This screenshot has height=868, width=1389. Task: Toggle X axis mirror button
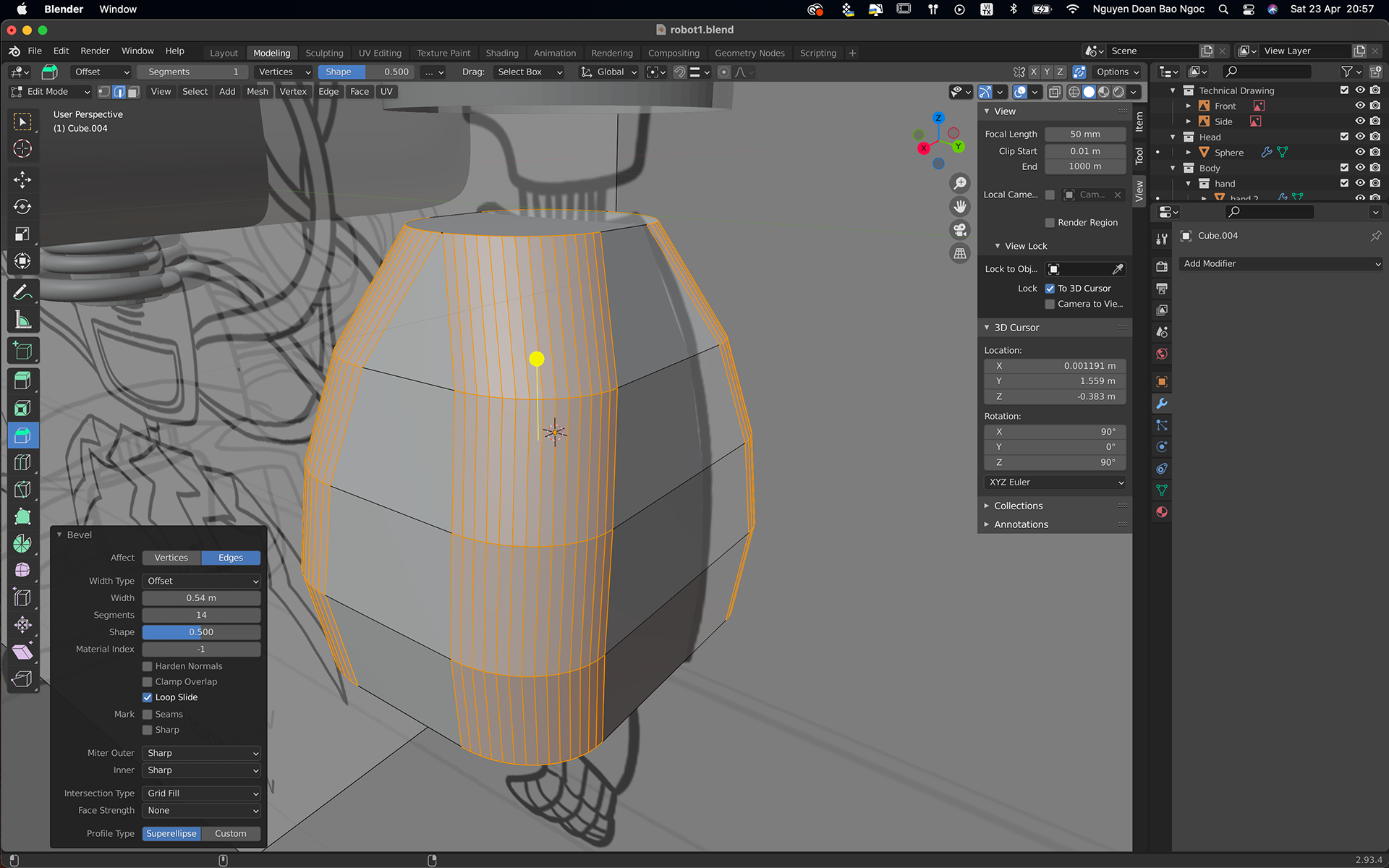[x=1034, y=72]
